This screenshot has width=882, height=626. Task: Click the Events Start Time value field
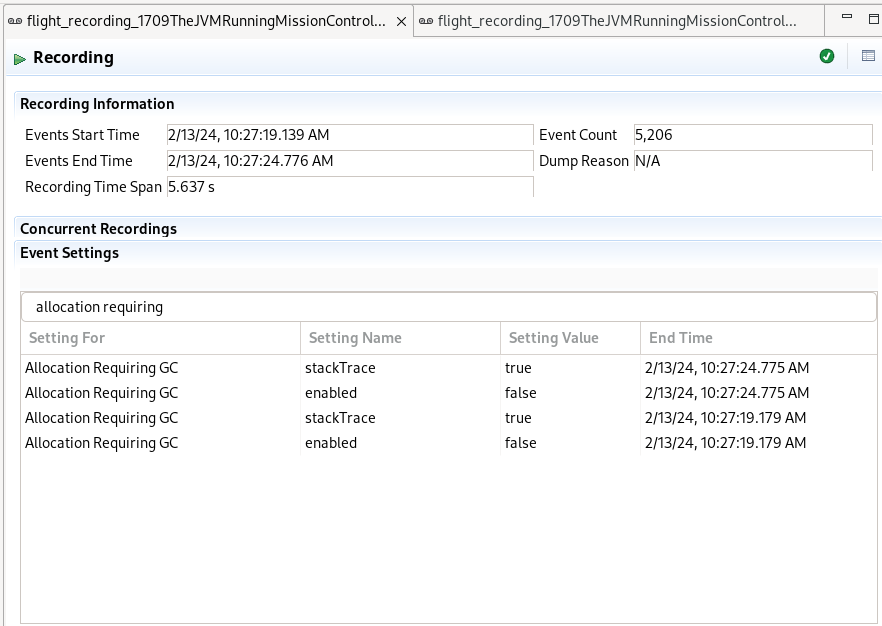[349, 135]
